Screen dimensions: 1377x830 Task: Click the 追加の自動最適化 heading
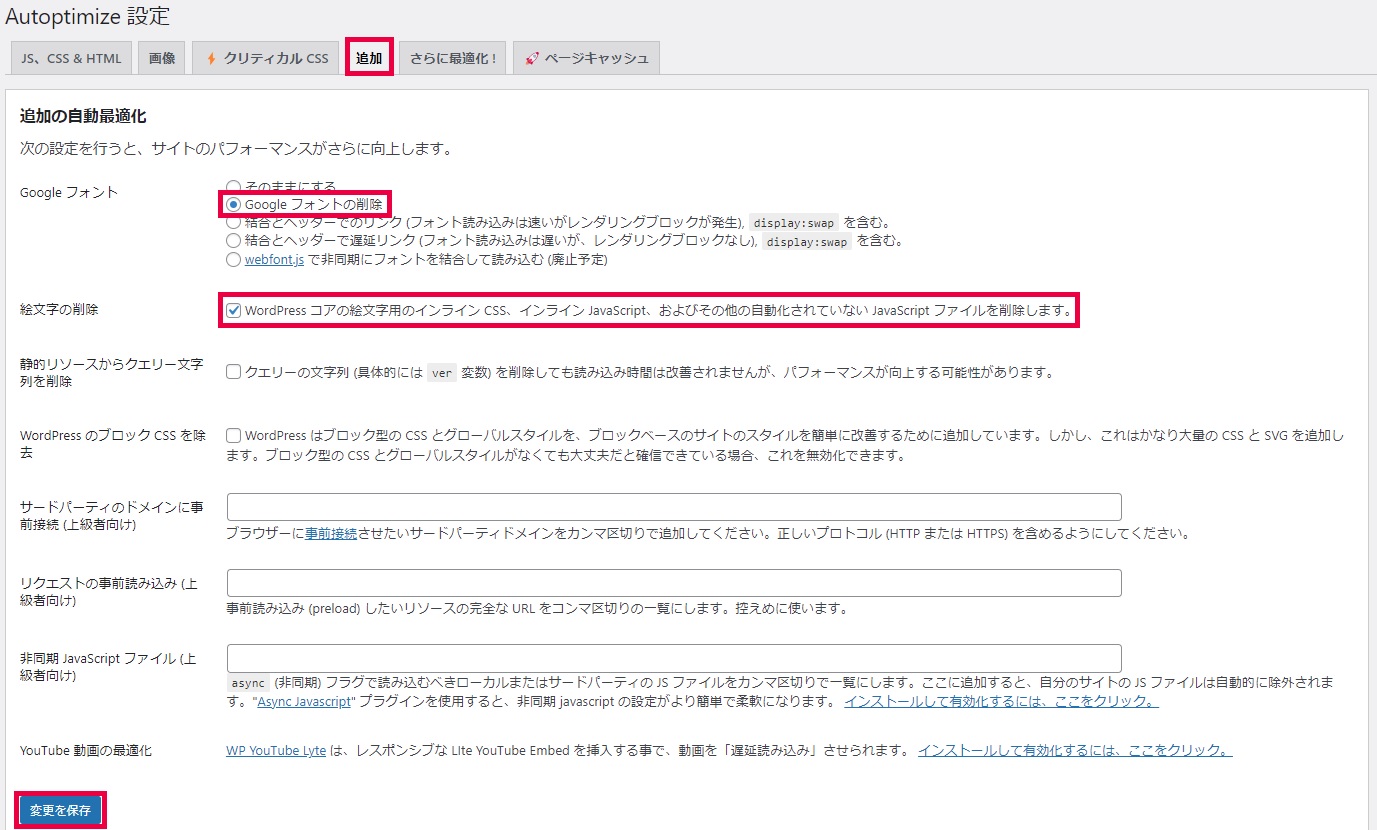point(83,117)
